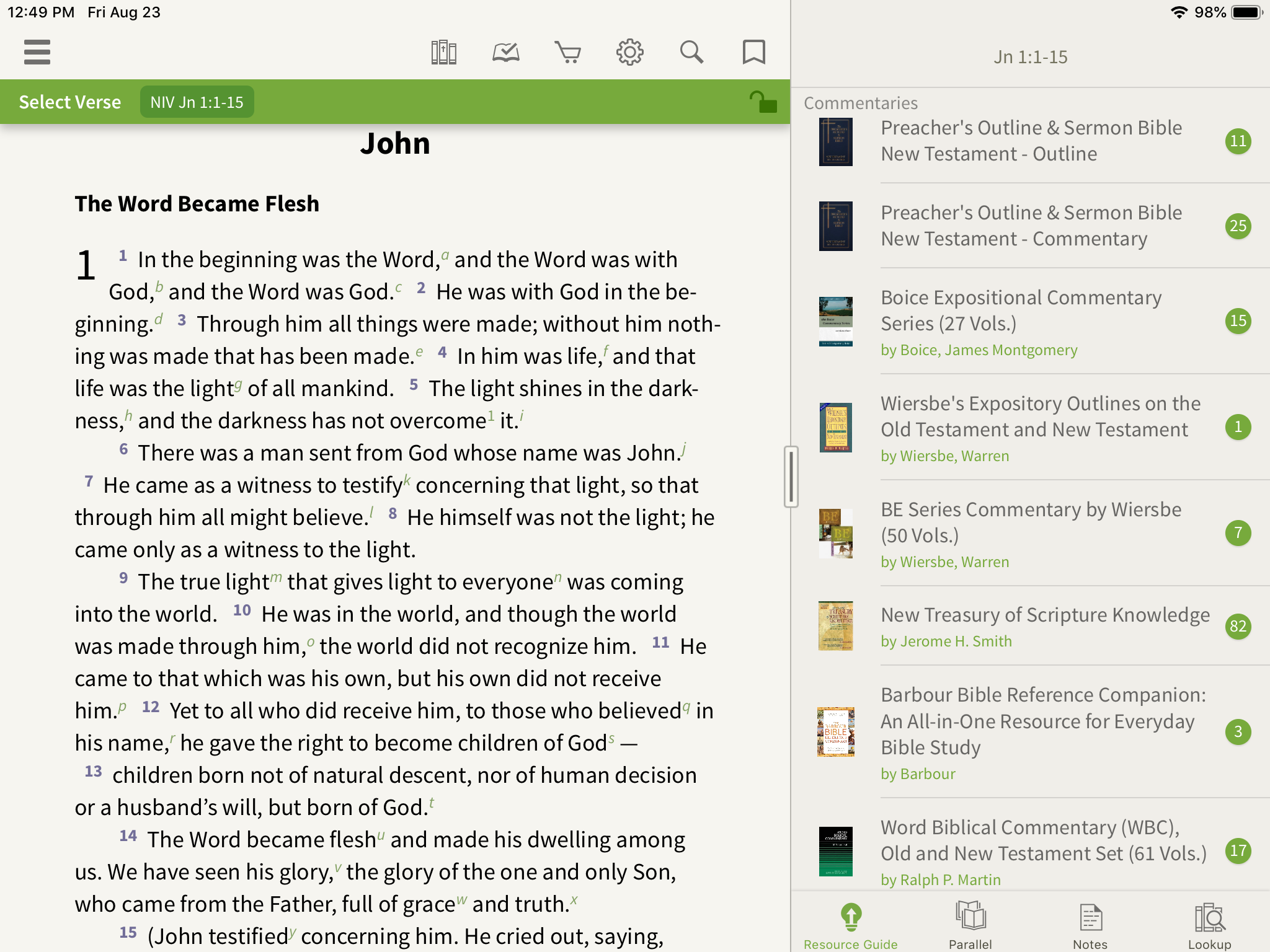Open the store shopping cart
1270x952 pixels.
pyautogui.click(x=568, y=52)
